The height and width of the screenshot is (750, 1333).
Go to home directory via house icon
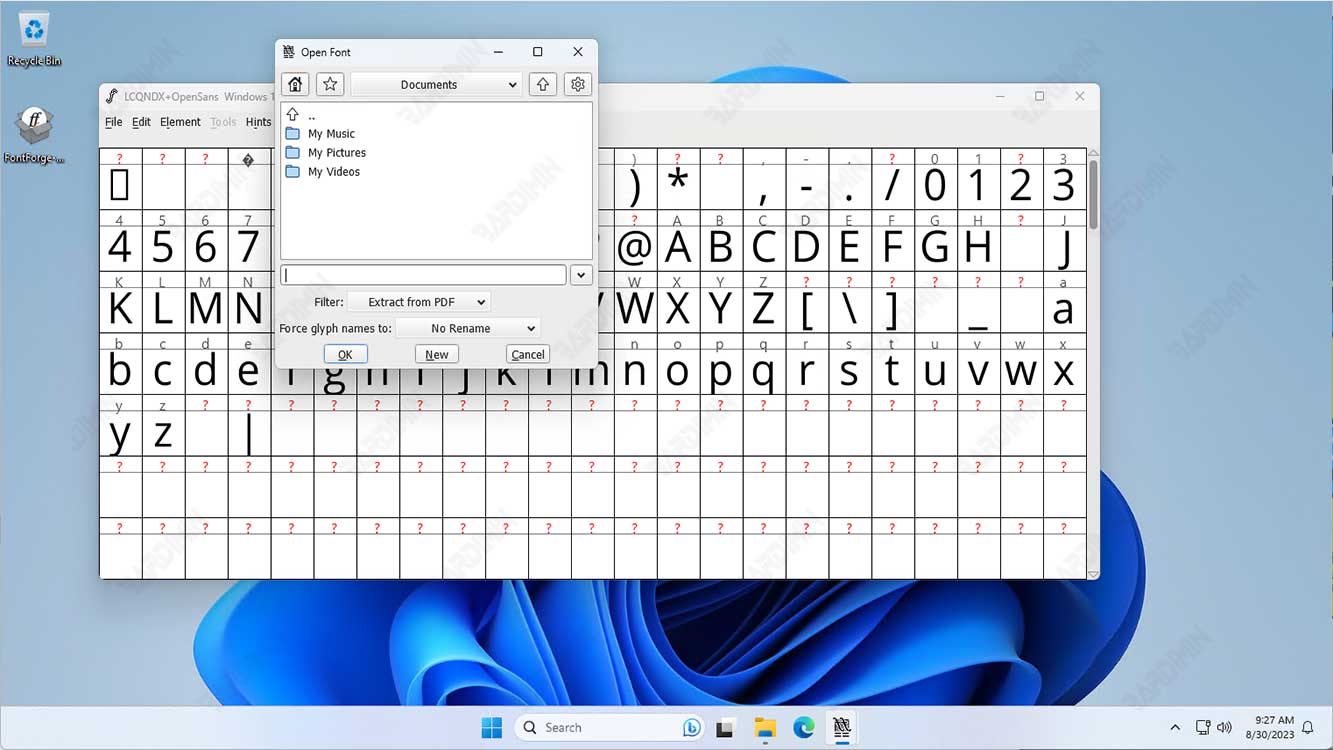coord(294,85)
